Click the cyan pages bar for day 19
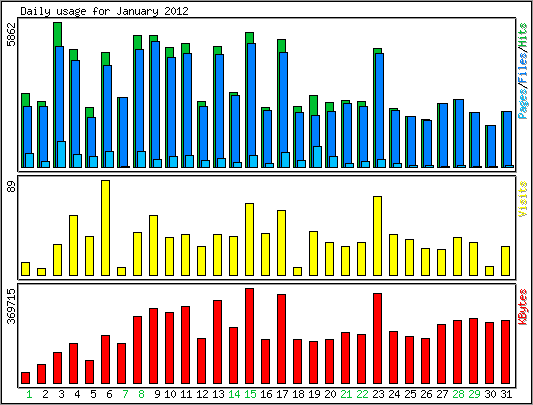This screenshot has width=533, height=405. pos(317,157)
